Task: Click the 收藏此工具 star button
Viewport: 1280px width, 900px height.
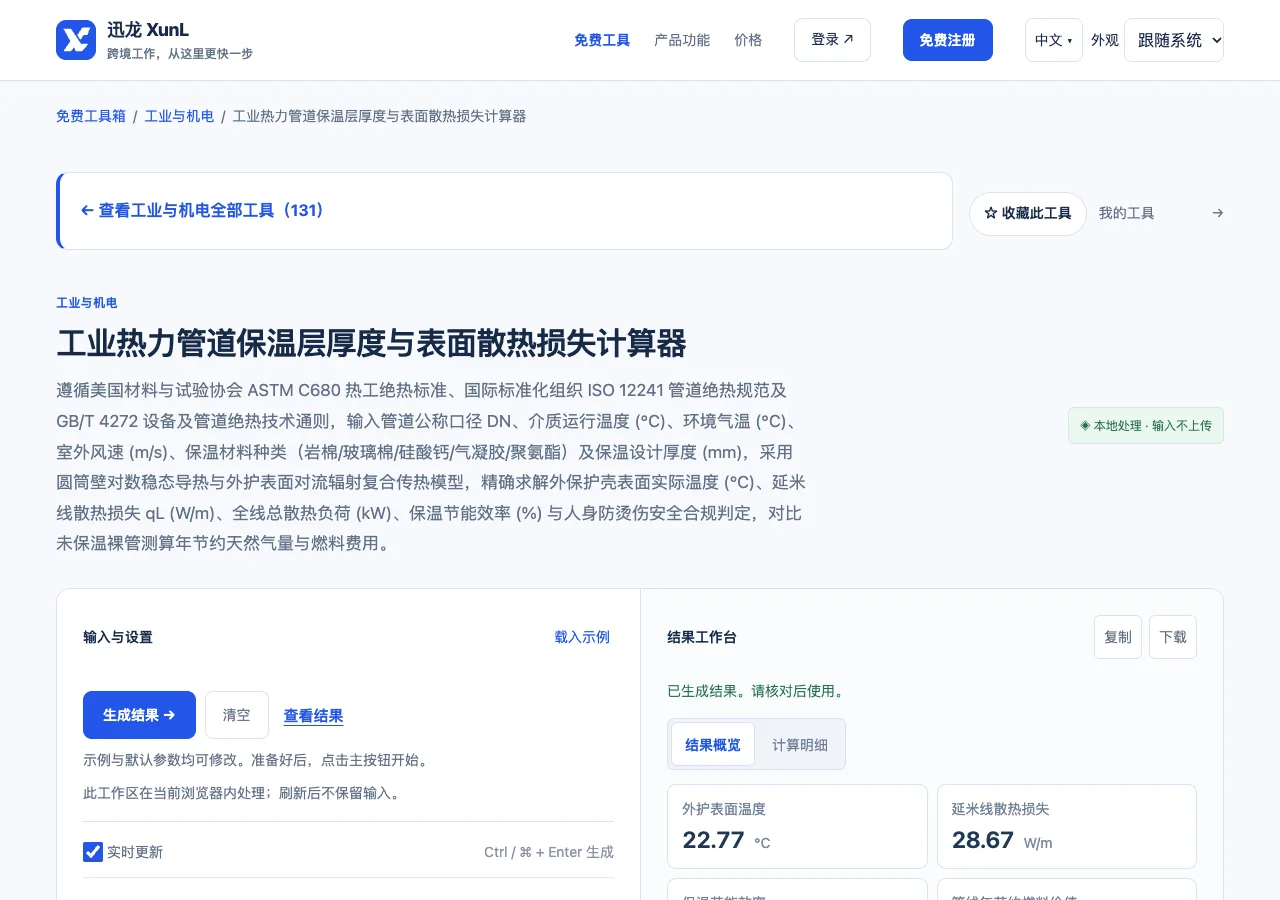Action: tap(1028, 214)
